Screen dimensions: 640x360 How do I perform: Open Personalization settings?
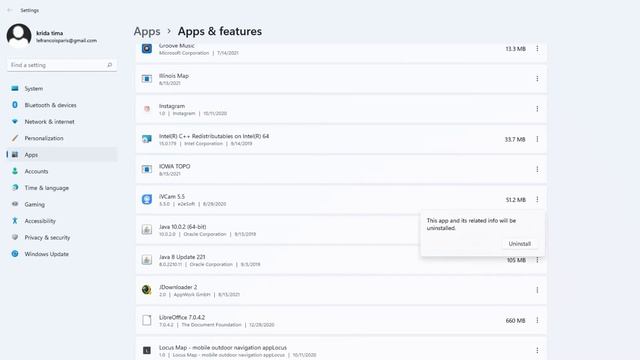coord(62,138)
